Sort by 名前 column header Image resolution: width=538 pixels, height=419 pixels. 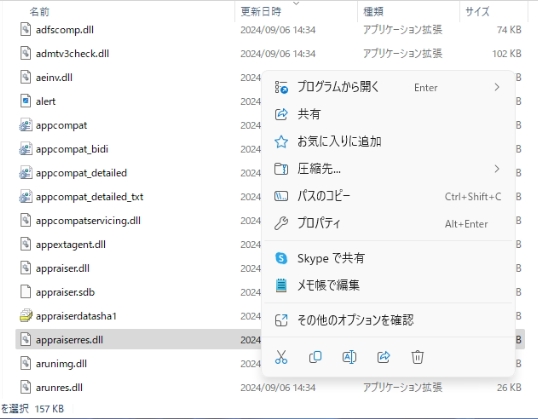(x=39, y=12)
